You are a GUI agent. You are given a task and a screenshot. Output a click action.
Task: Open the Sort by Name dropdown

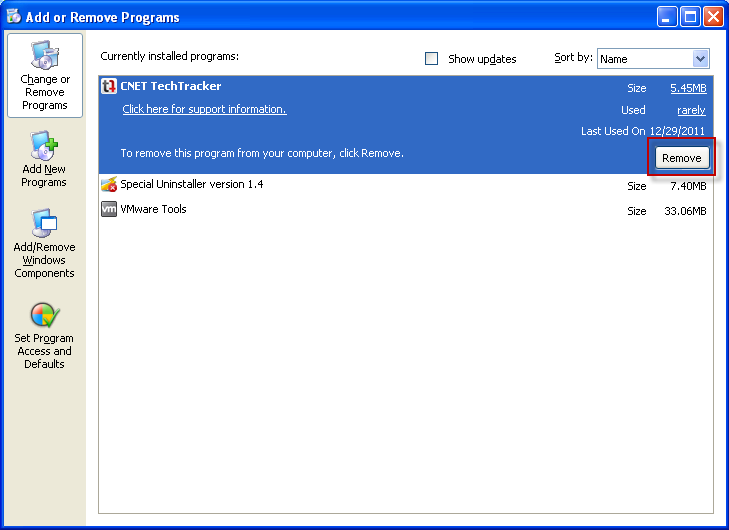point(653,59)
